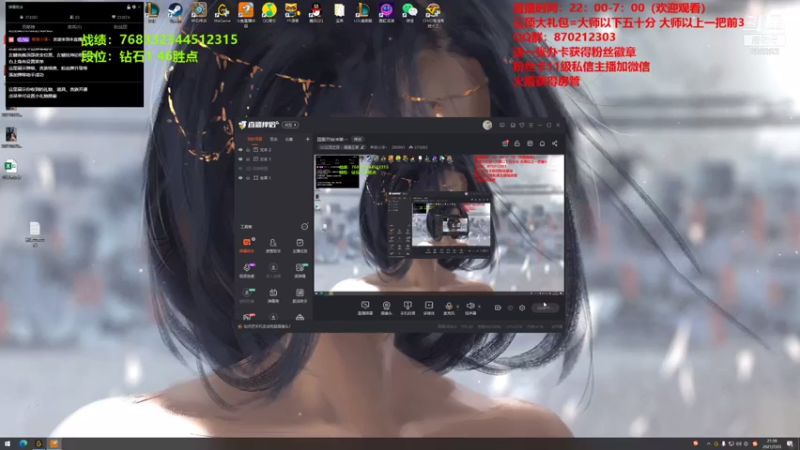This screenshot has height=450, width=800.
Task: Toggle the lock icon on the chat overlay
Action: click(129, 7)
